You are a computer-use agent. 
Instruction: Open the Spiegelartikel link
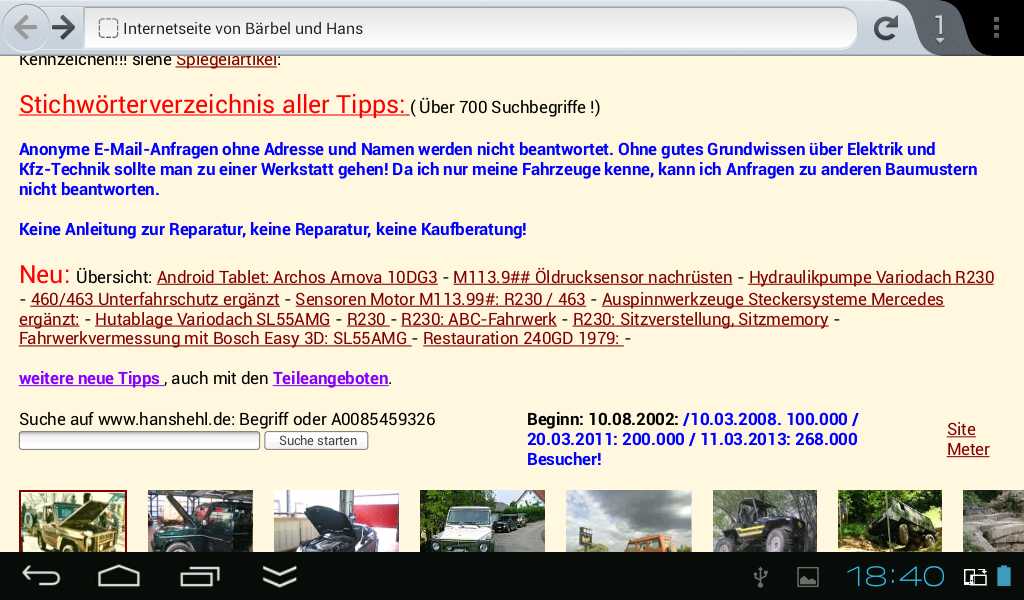click(227, 59)
